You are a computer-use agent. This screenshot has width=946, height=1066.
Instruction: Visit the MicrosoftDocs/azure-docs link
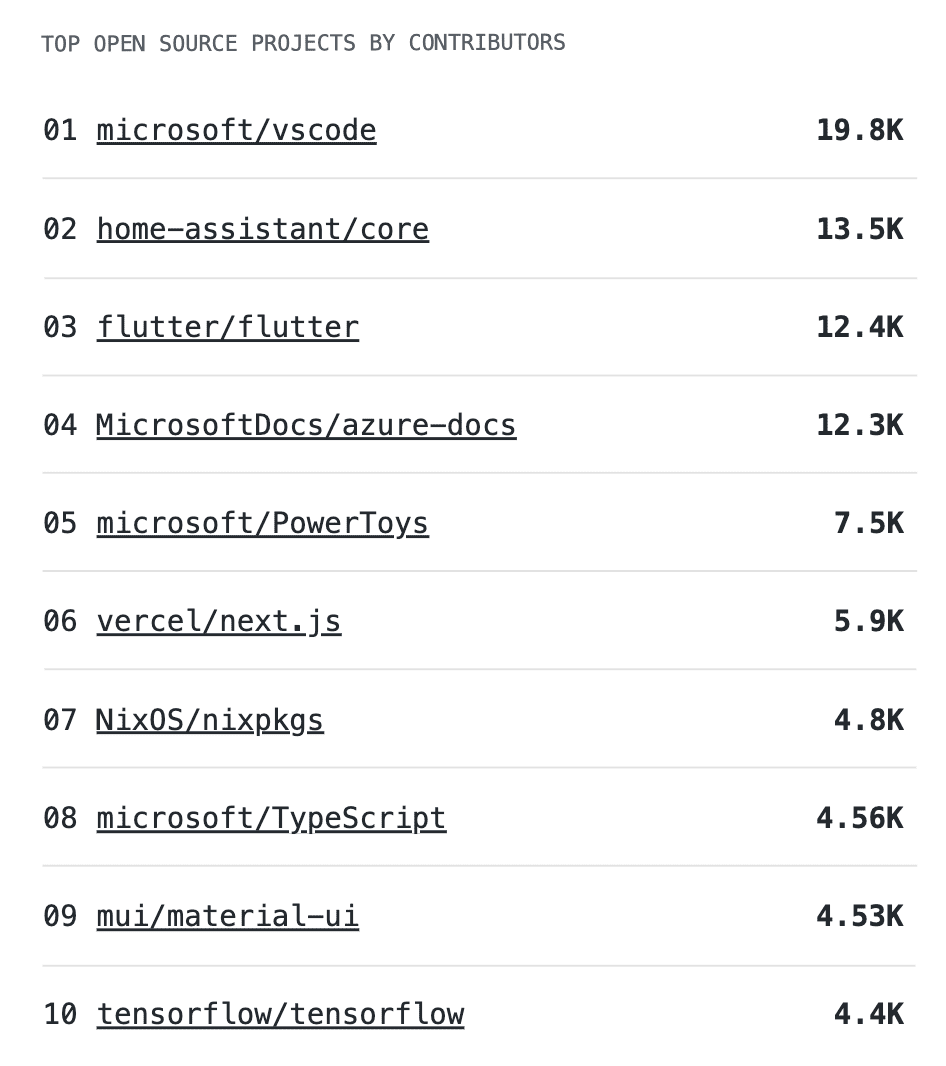[x=306, y=425]
